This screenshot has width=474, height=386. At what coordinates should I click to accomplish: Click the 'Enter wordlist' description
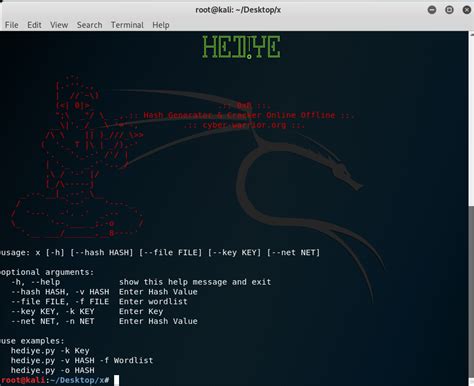coord(153,302)
